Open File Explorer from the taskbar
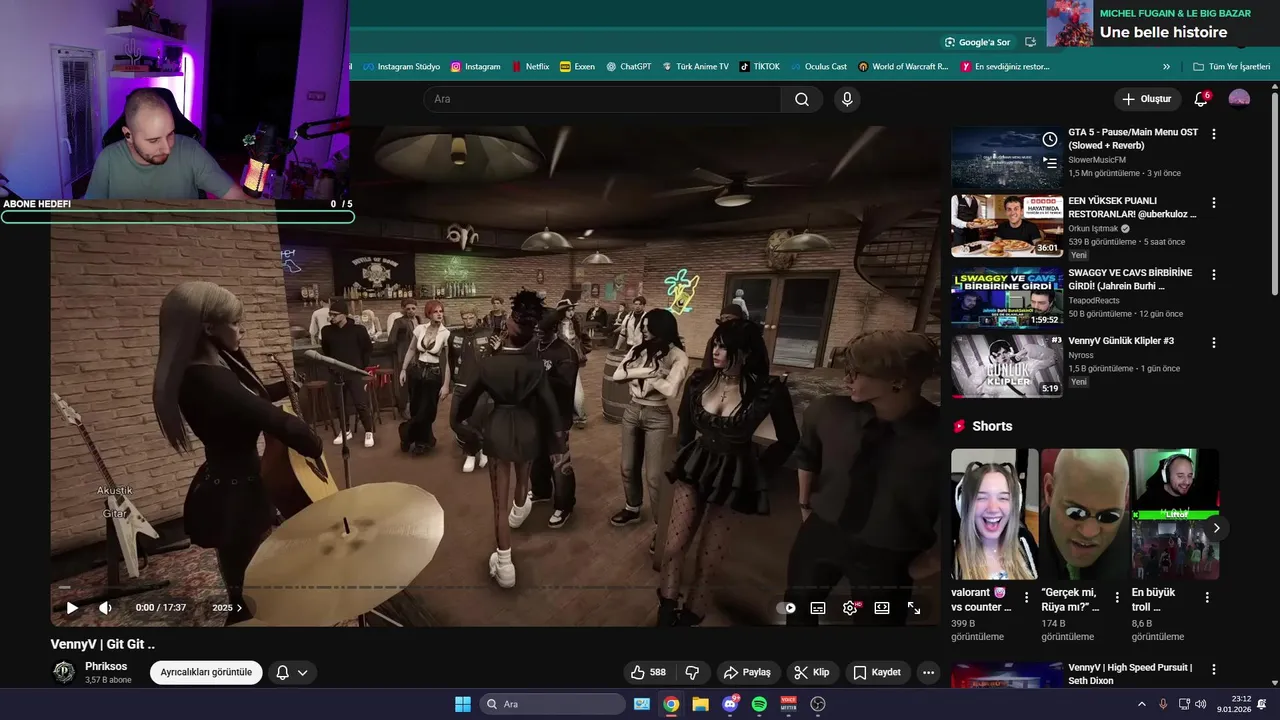Image resolution: width=1280 pixels, height=720 pixels. point(700,704)
